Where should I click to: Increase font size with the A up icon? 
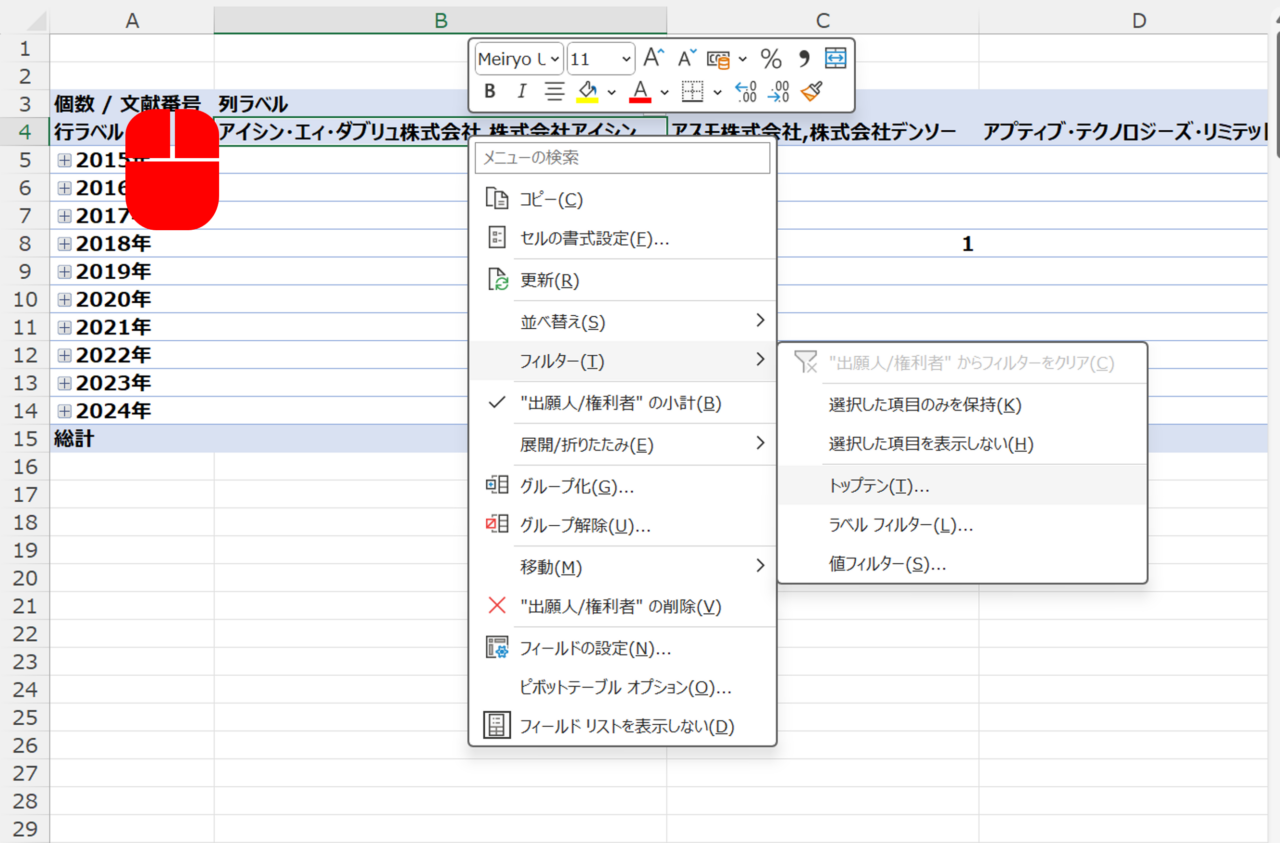tap(653, 58)
